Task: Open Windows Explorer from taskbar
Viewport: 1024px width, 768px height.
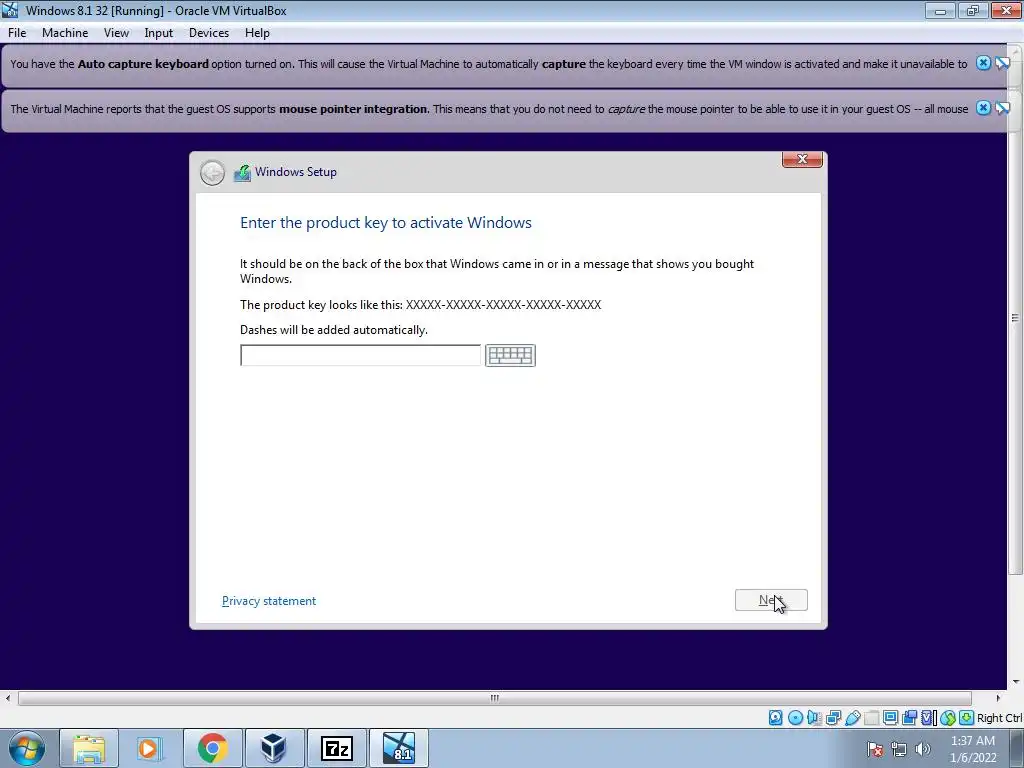Action: click(89, 748)
